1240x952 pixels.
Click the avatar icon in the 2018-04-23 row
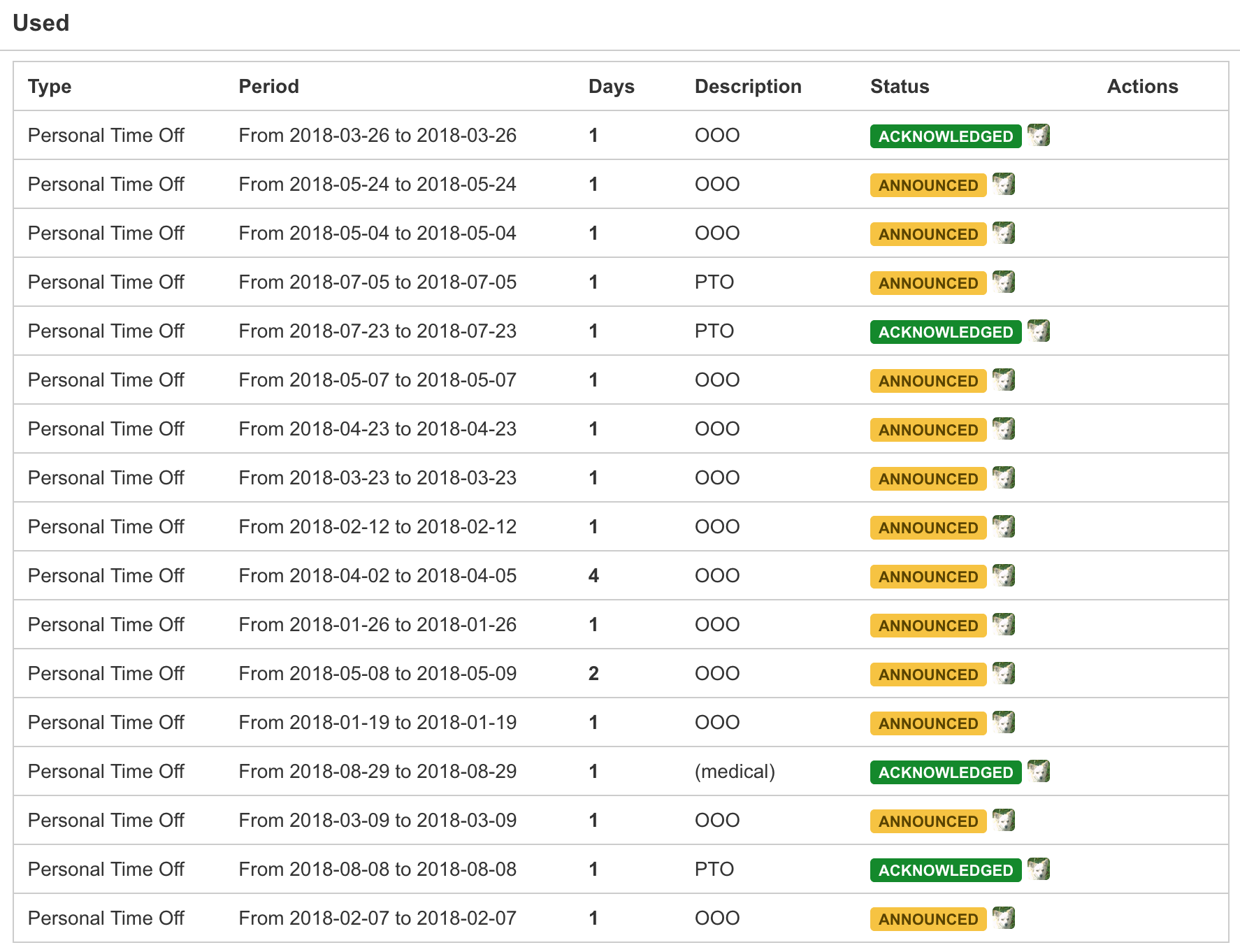pyautogui.click(x=1004, y=428)
